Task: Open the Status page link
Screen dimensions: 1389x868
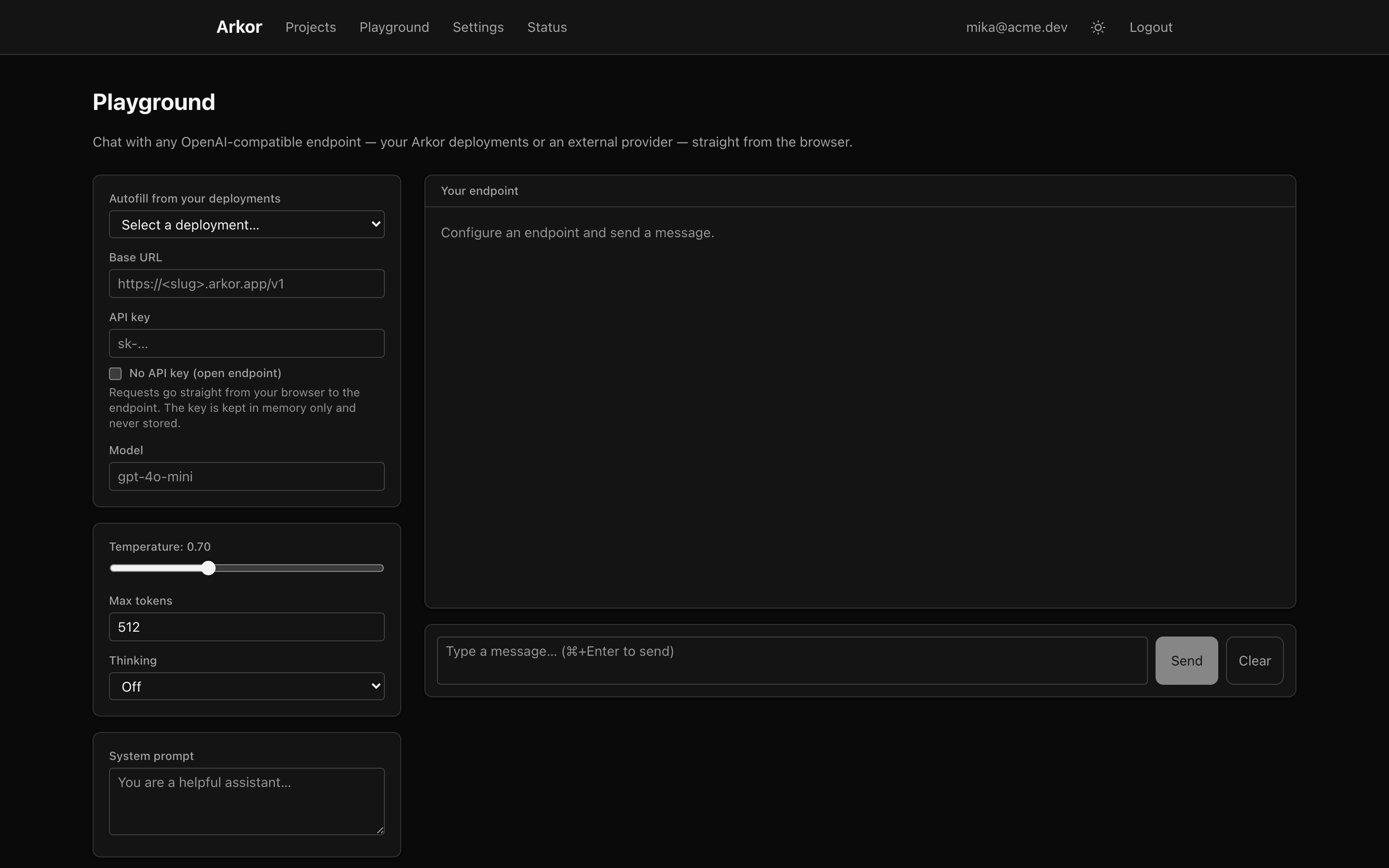Action: tap(547, 27)
